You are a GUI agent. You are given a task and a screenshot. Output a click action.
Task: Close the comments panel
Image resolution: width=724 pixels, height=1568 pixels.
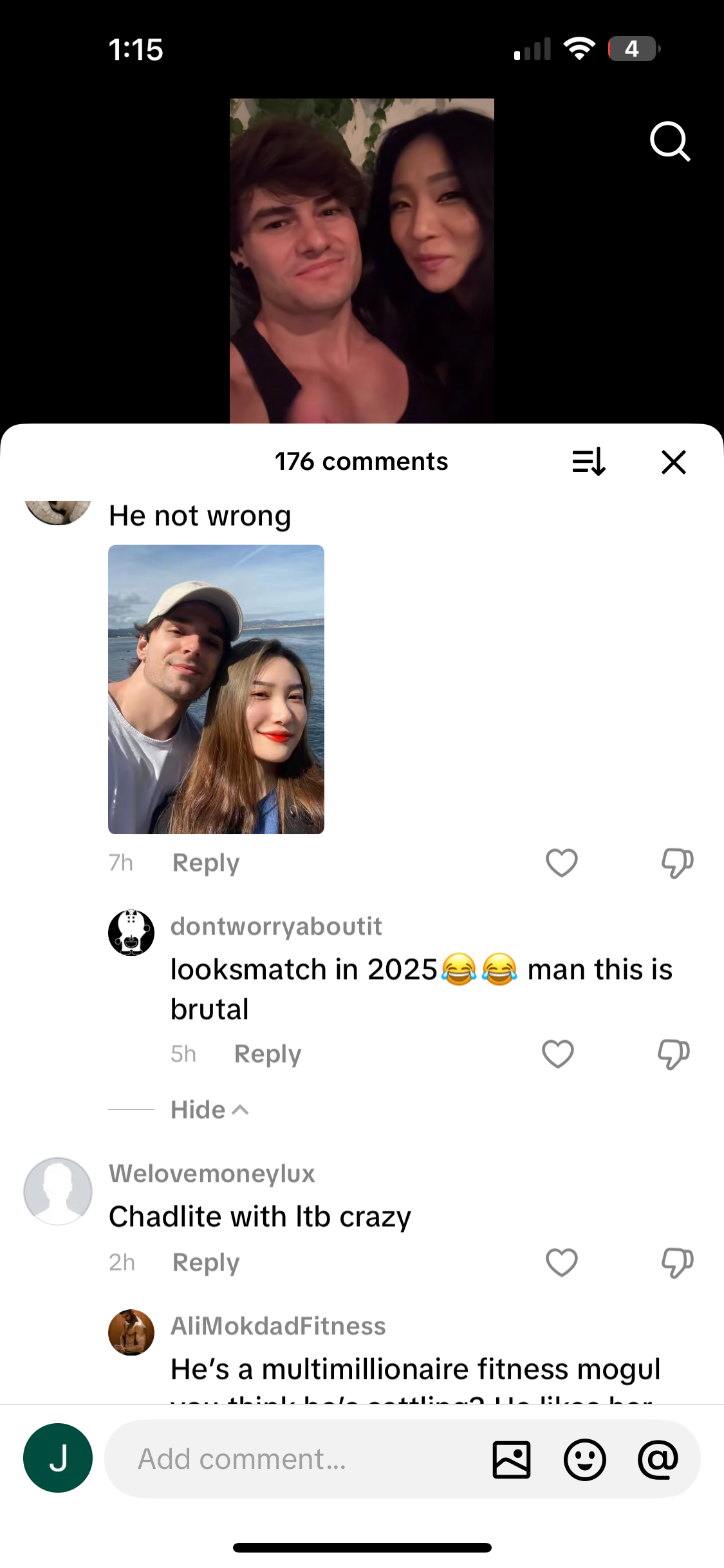(673, 462)
